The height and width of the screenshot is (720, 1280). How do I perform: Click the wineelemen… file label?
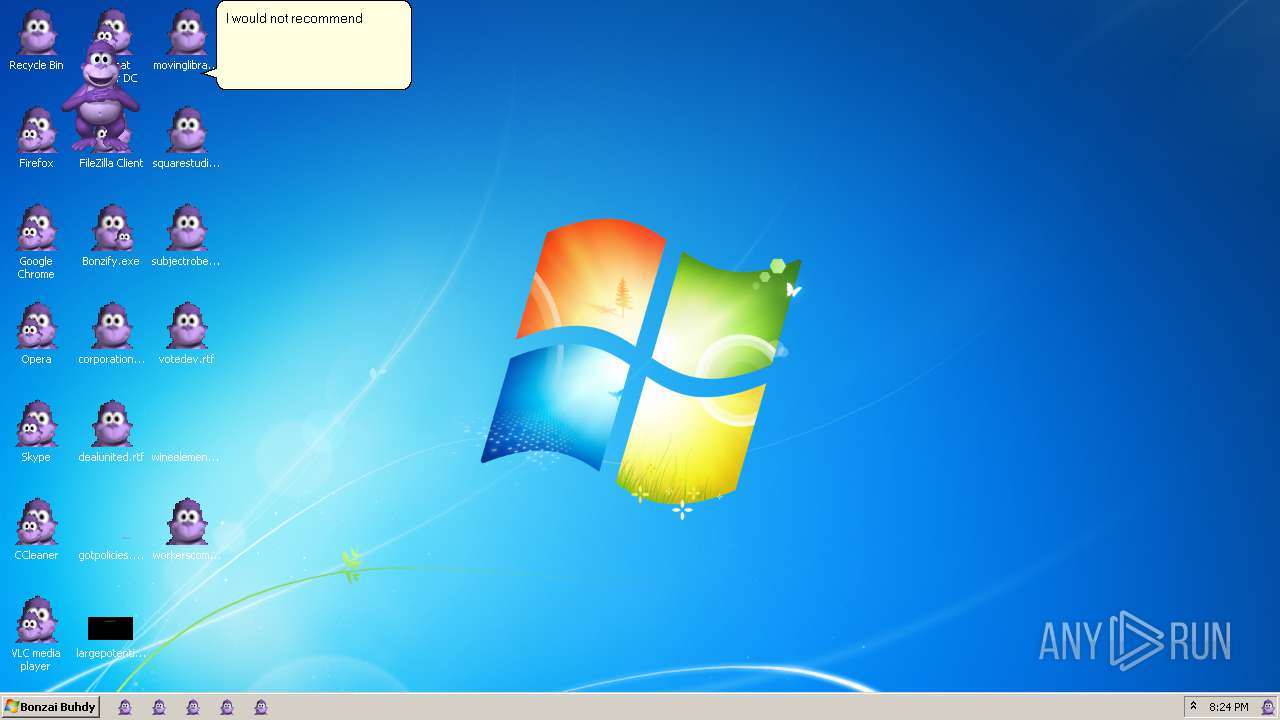[x=185, y=457]
